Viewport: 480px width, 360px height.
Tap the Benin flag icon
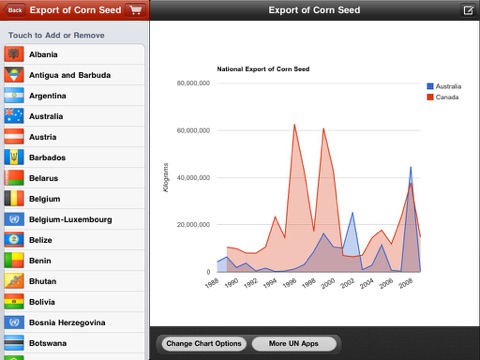point(14,261)
